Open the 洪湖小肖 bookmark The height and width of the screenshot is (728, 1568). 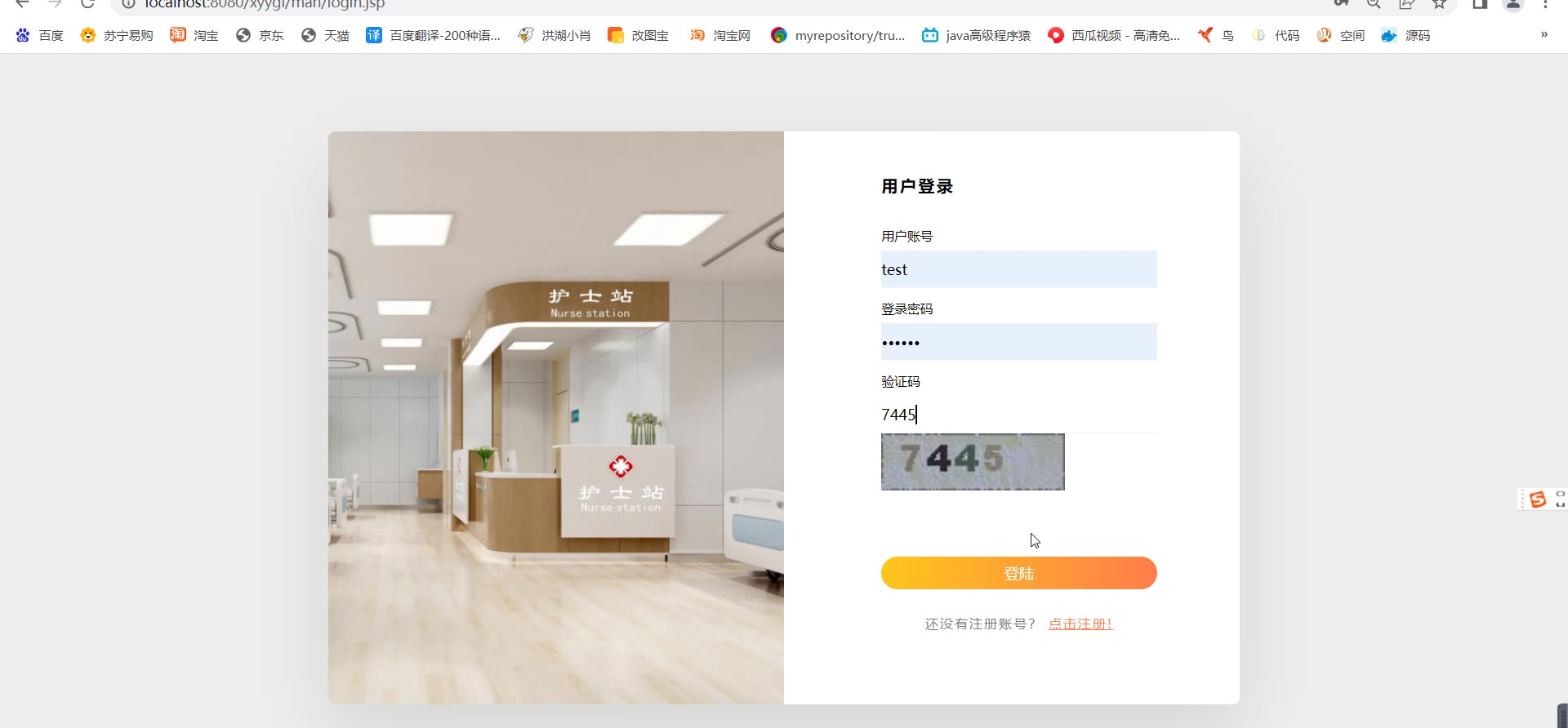point(555,36)
